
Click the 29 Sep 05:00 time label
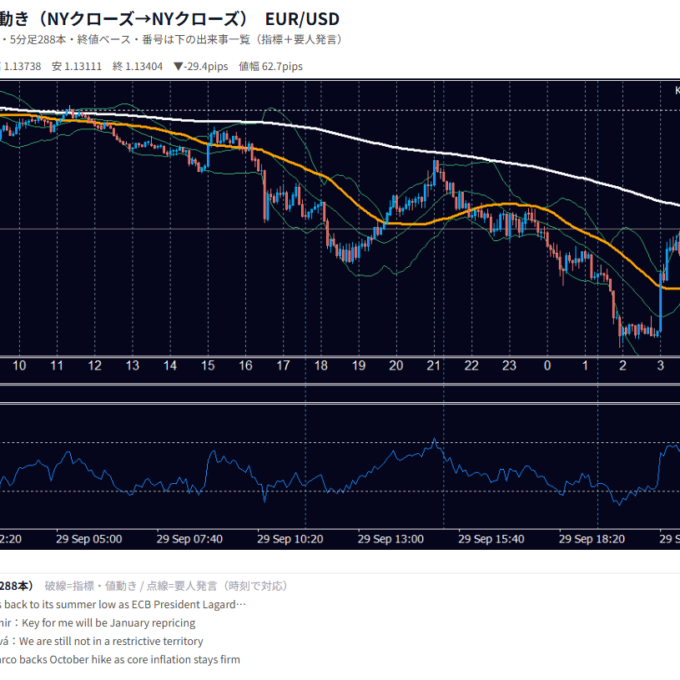89,539
